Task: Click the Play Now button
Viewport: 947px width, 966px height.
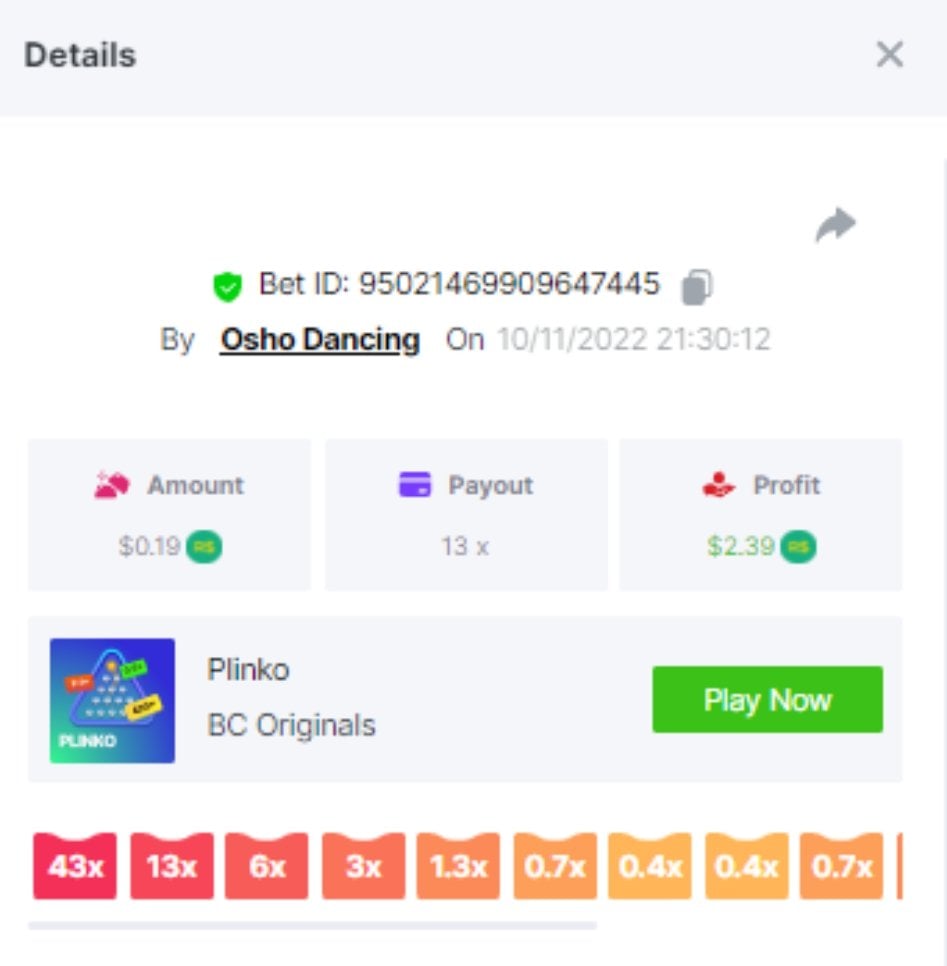Action: point(768,699)
